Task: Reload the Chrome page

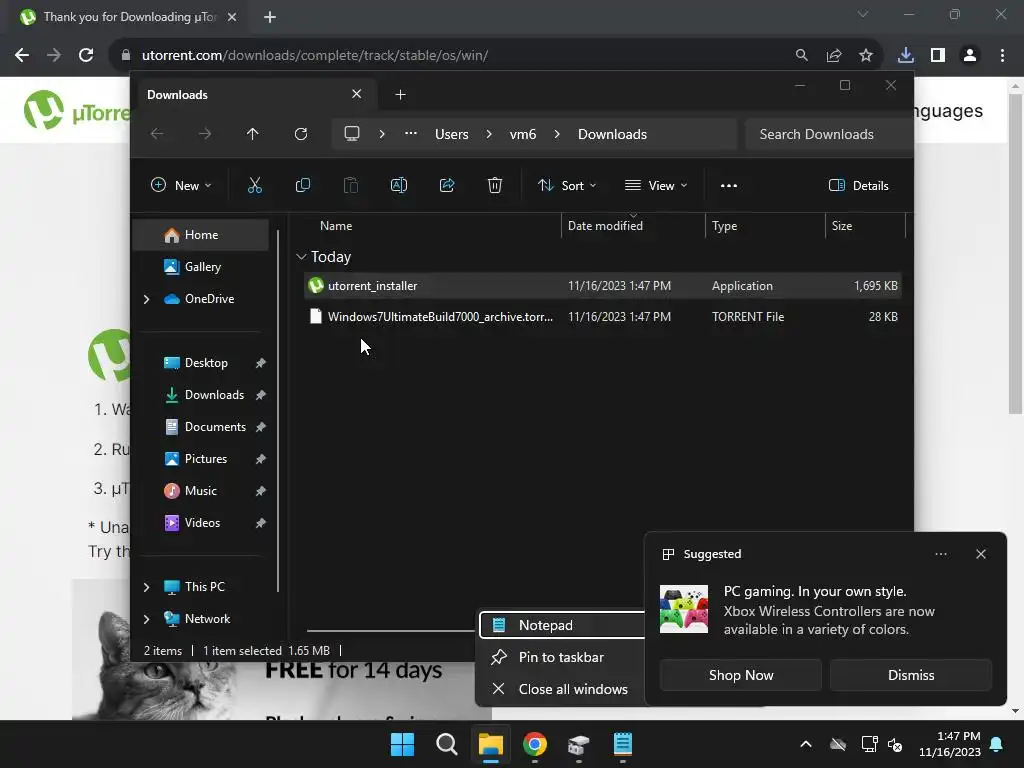Action: click(x=86, y=55)
